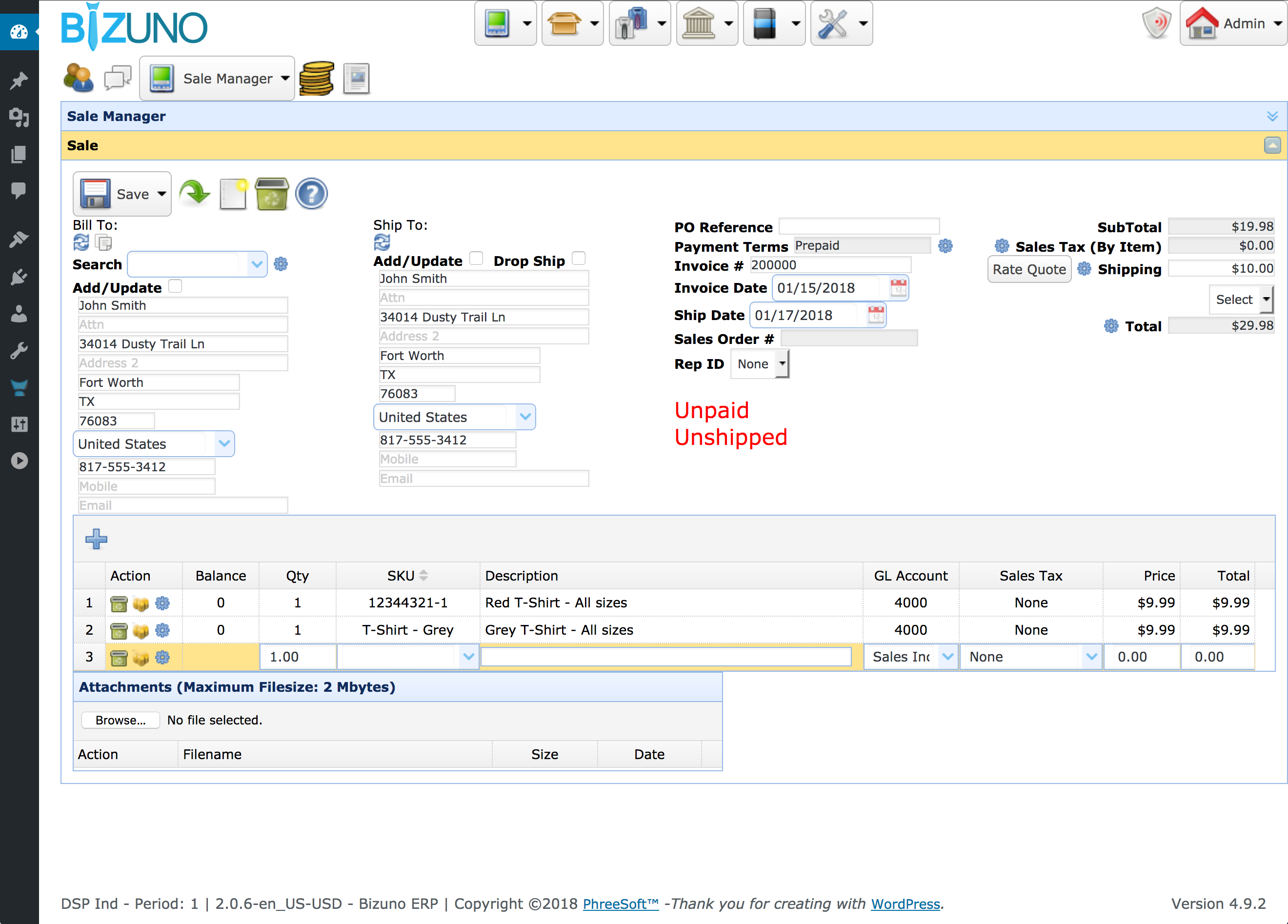Click the trash icon on row 1
Image resolution: width=1288 pixels, height=924 pixels.
[118, 603]
